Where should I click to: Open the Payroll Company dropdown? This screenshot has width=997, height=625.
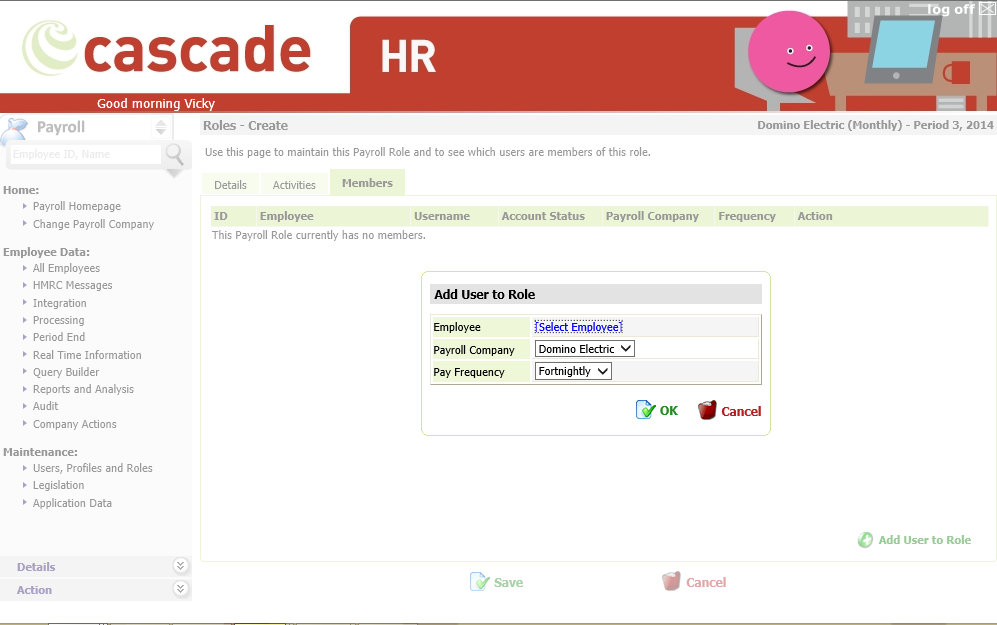click(584, 349)
